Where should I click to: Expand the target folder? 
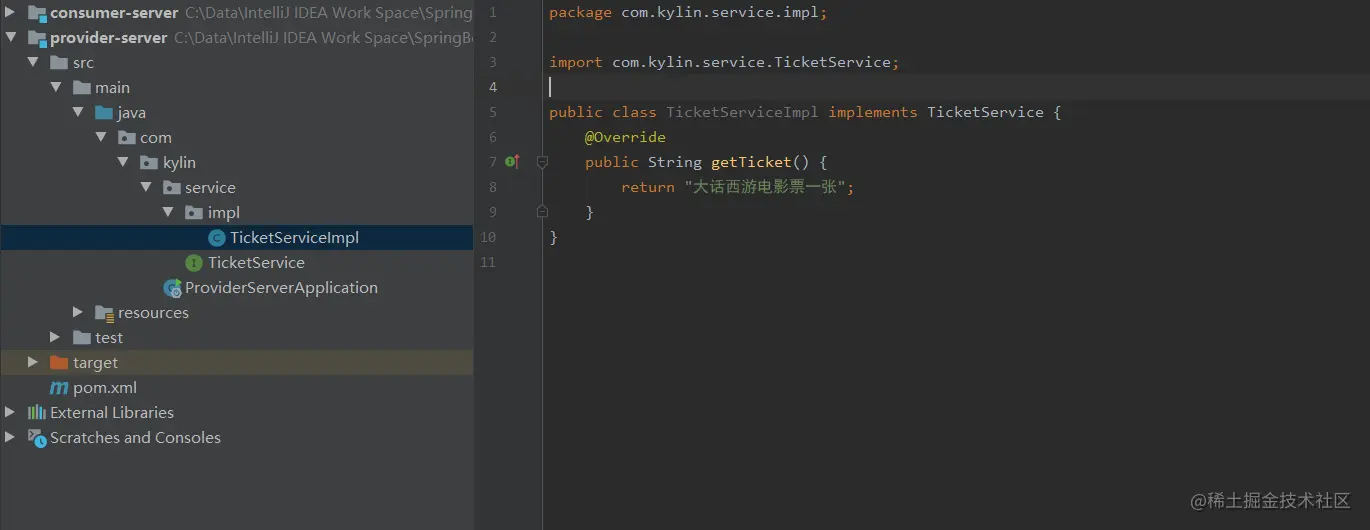point(33,363)
